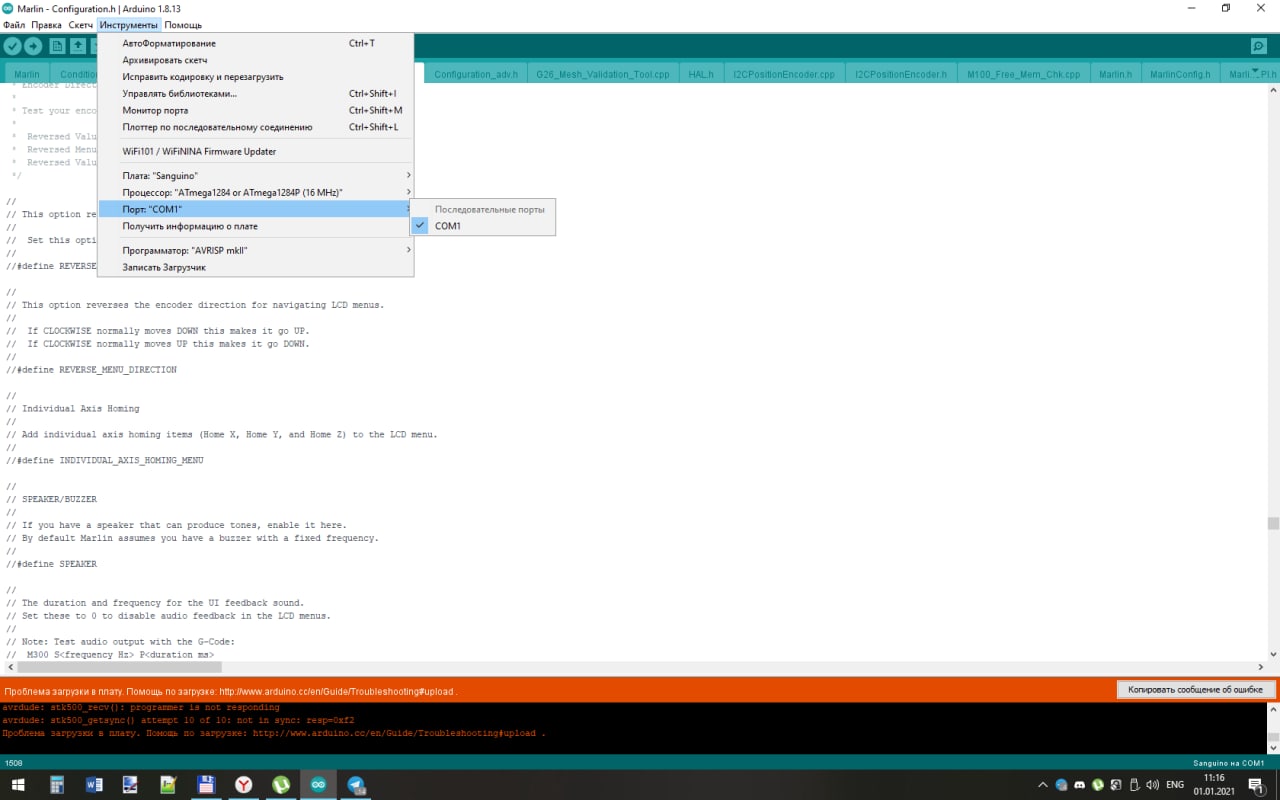Open Управлять библиотеками menu entry

[x=255, y=94]
